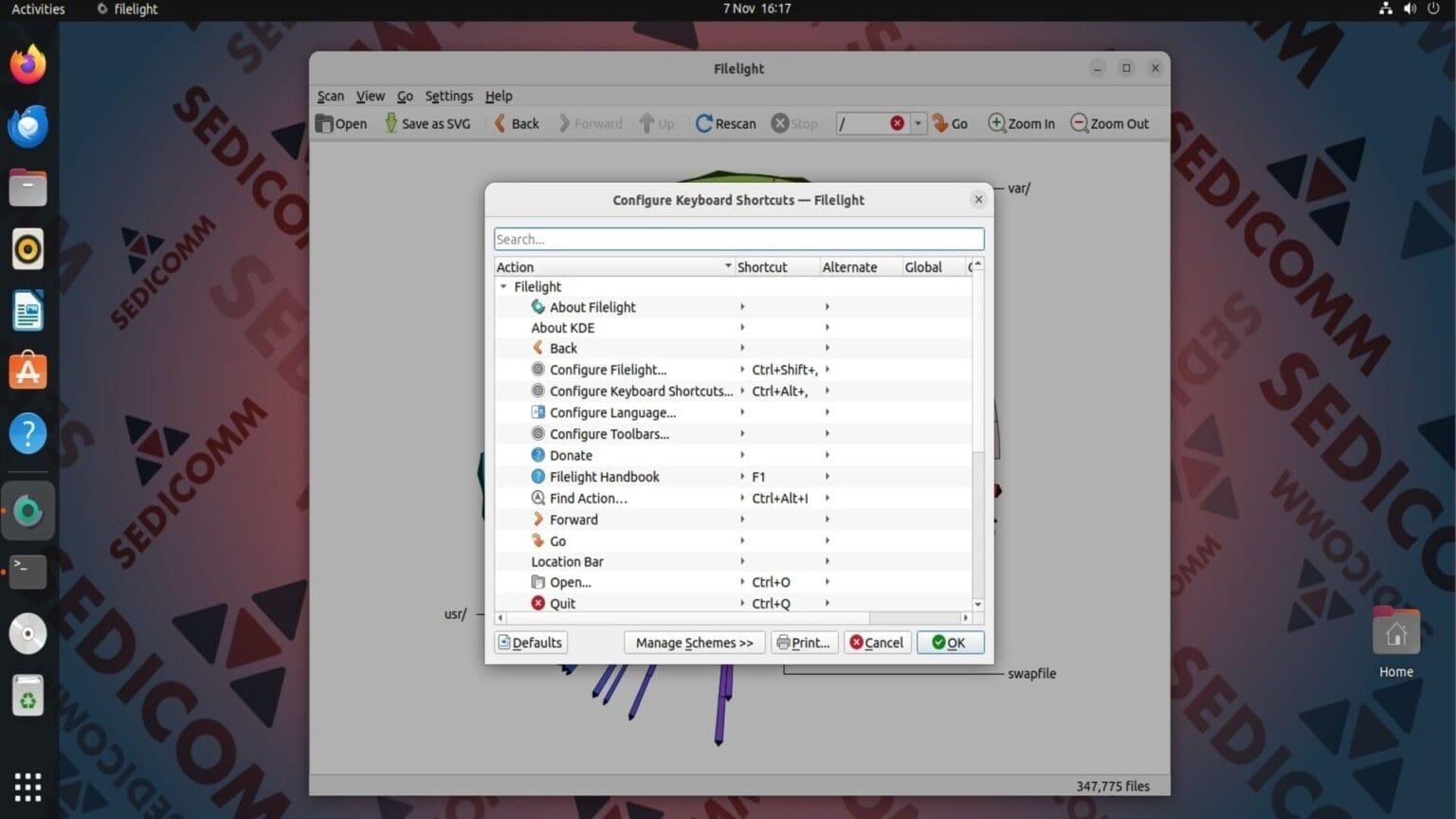This screenshot has width=1456, height=819.
Task: Click the Back arrow in Filelight toolbar
Action: pos(517,123)
